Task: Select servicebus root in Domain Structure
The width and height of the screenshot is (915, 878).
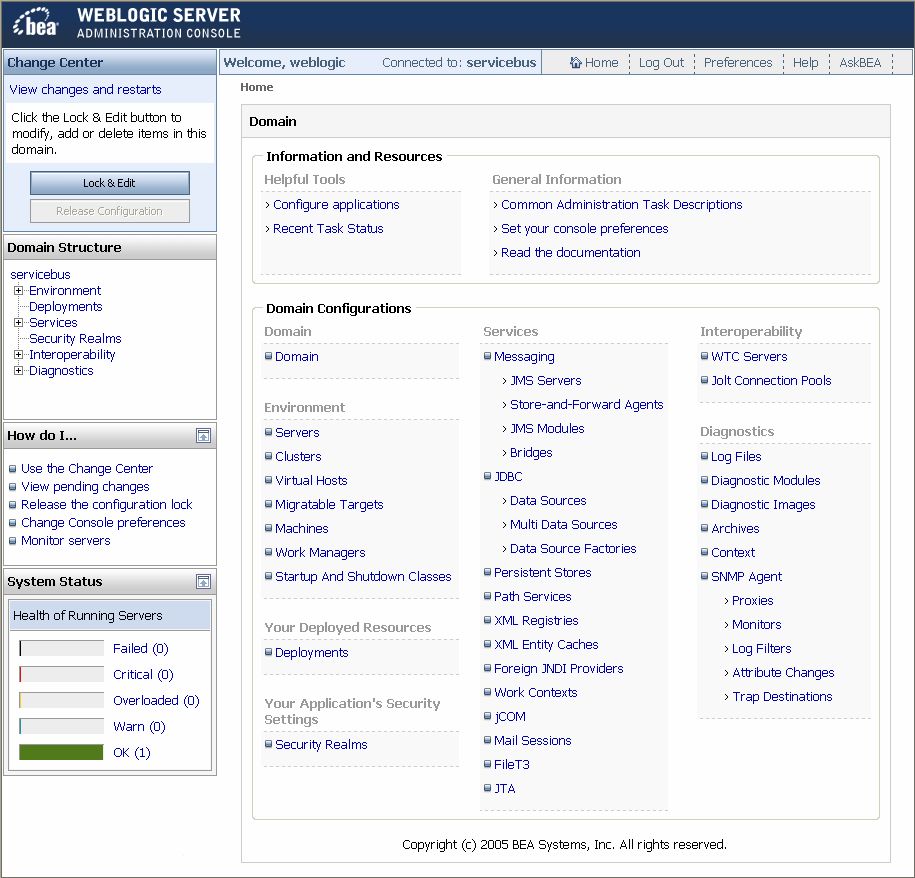Action: click(x=40, y=275)
